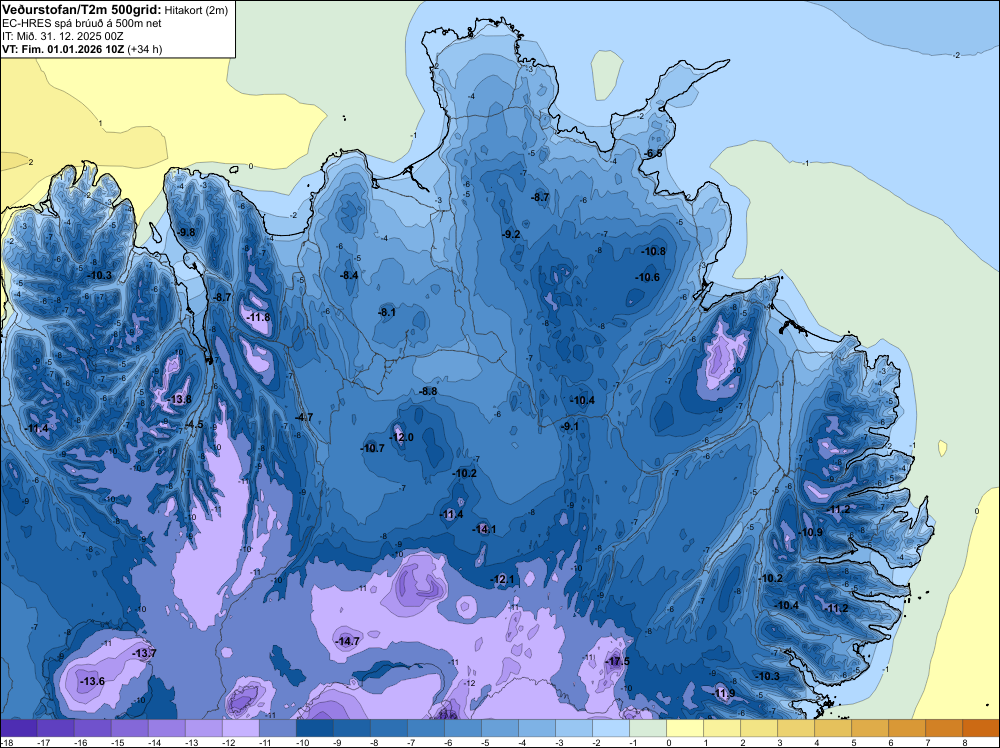Click legend color cell between -1 and 0
Image resolution: width=1000 pixels, height=748 pixels.
648,728
